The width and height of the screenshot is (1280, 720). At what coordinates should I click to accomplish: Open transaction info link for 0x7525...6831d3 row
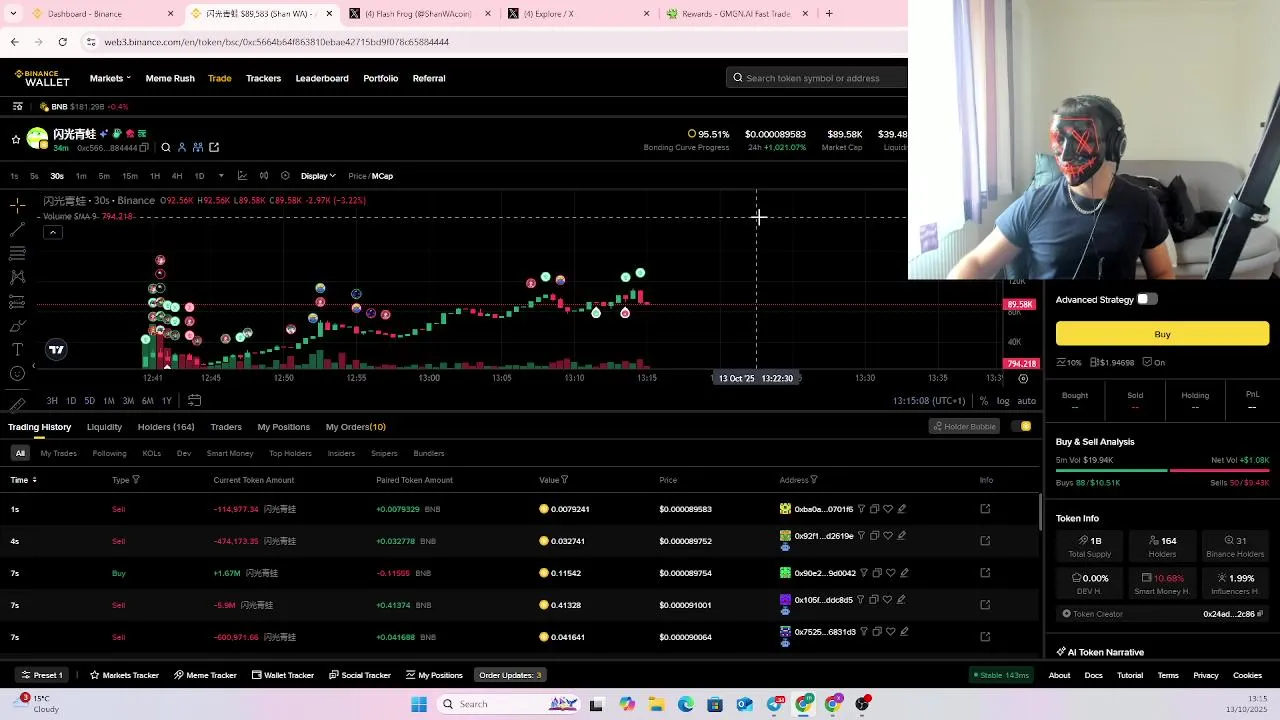point(985,637)
